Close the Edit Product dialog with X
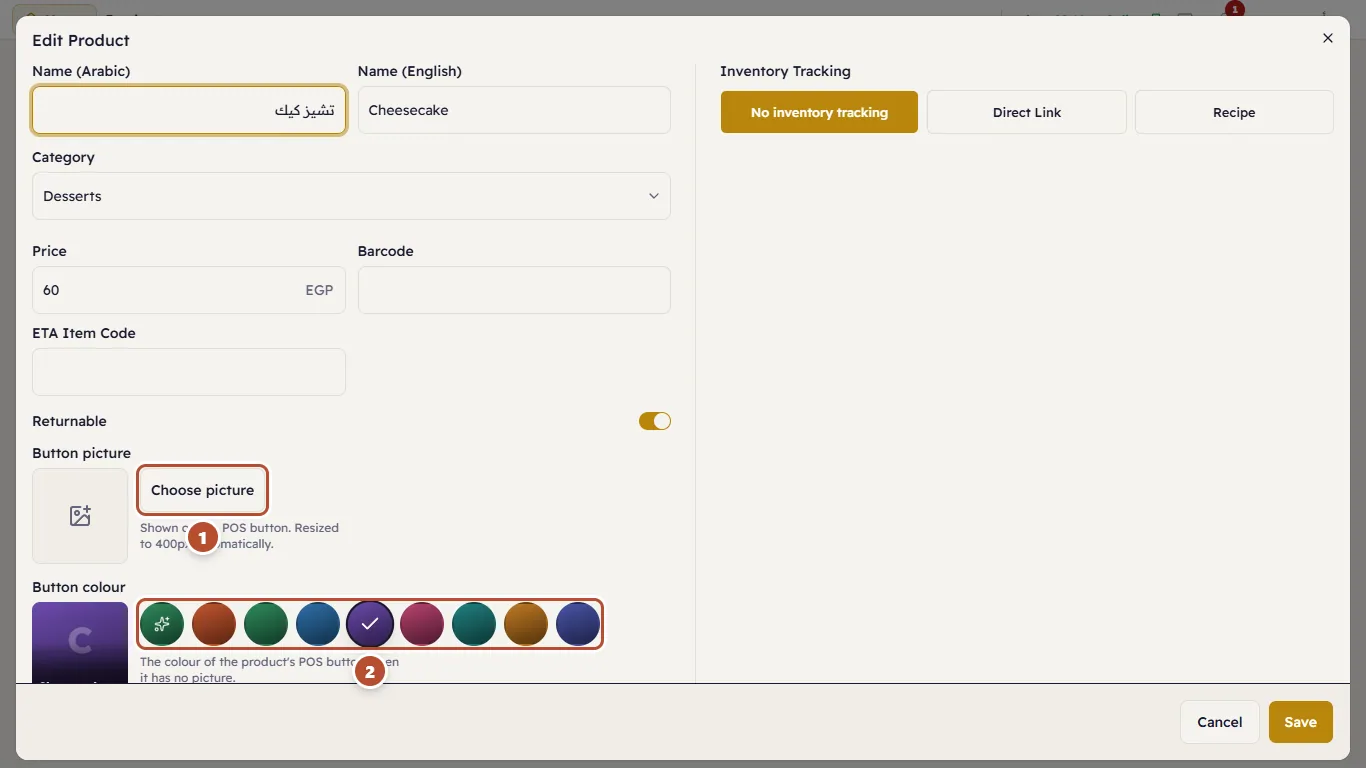Image resolution: width=1366 pixels, height=768 pixels. [x=1328, y=38]
